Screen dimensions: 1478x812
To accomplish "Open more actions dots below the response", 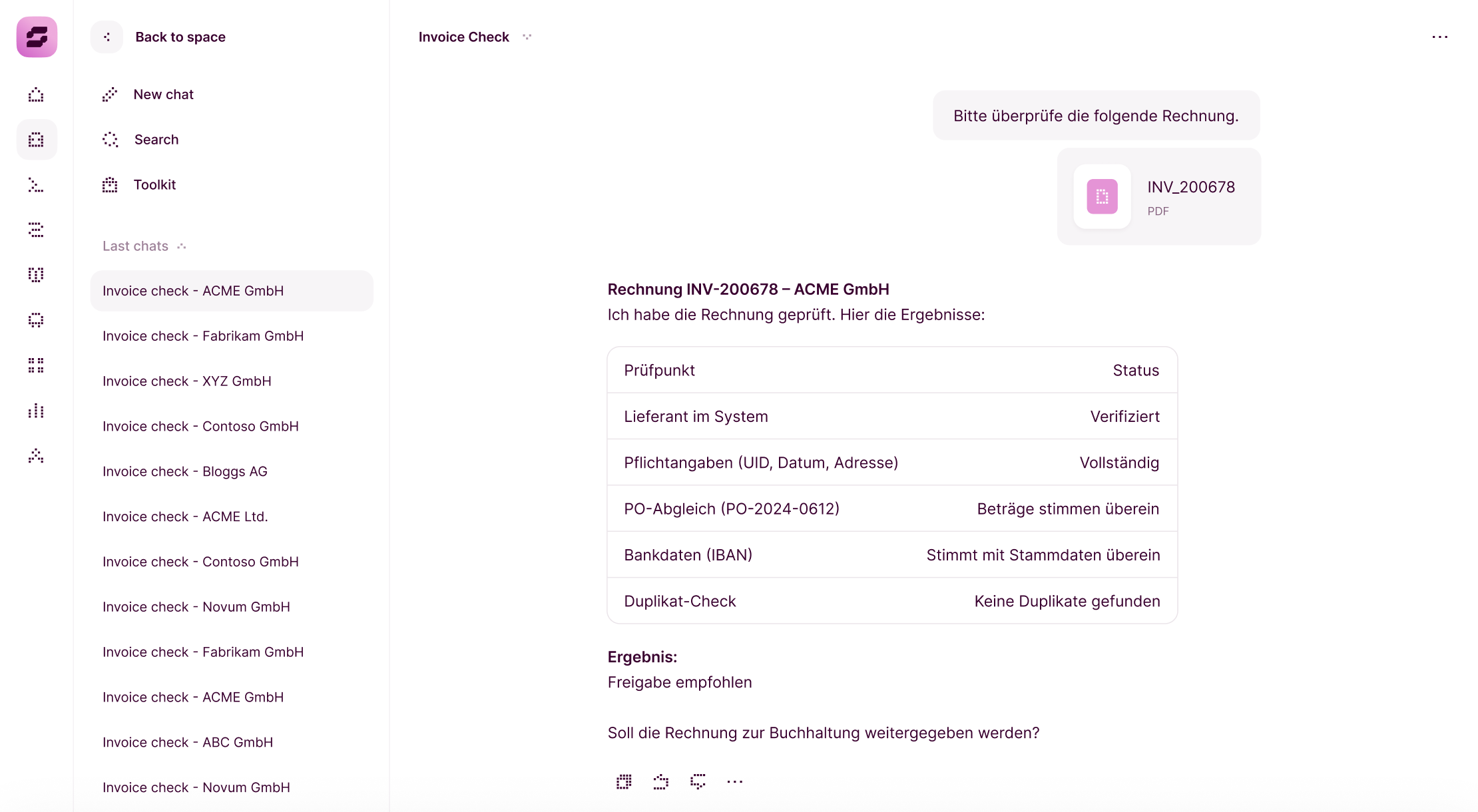I will [735, 781].
